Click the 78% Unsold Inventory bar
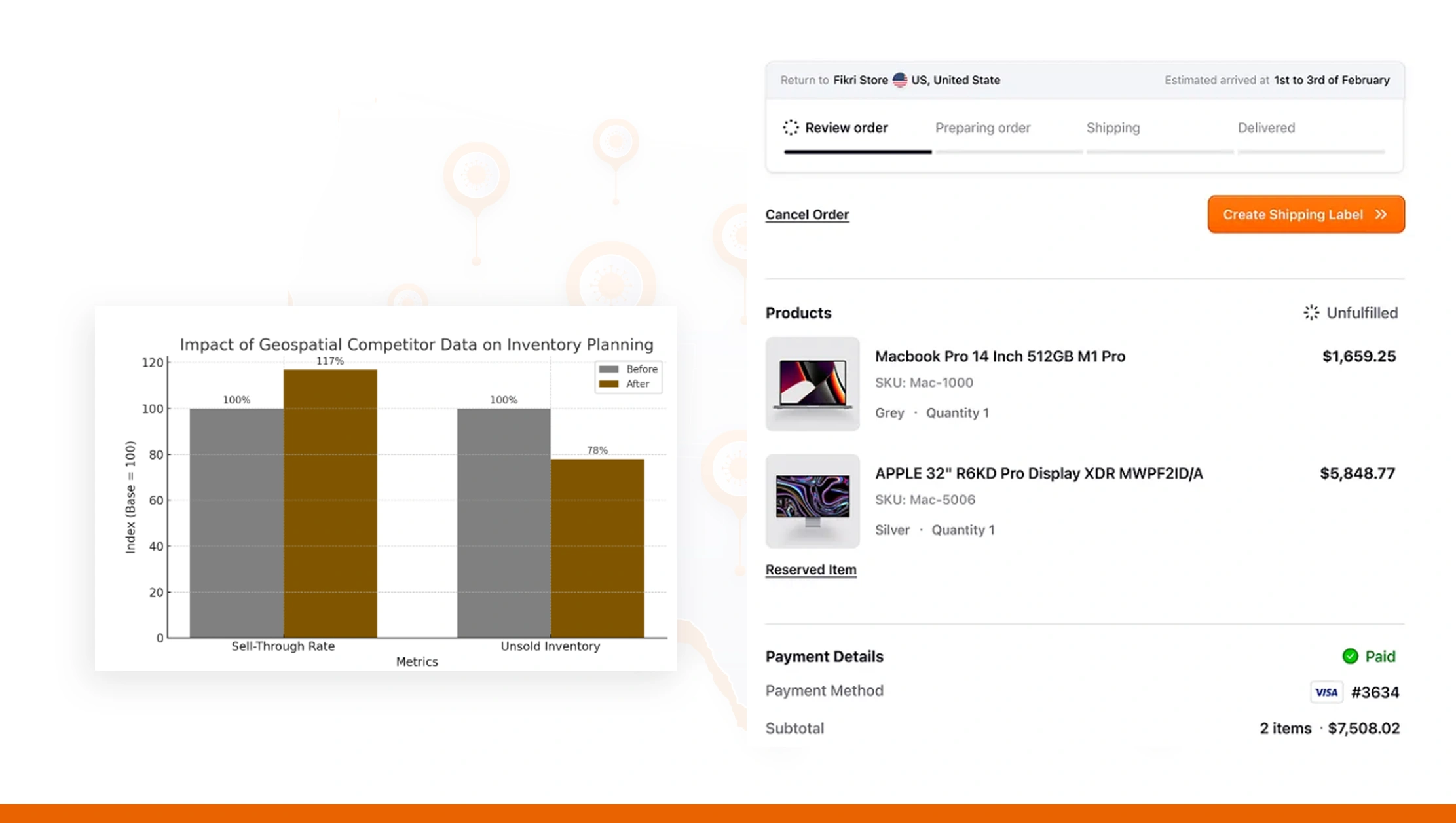The height and width of the screenshot is (823, 1456). [x=597, y=549]
